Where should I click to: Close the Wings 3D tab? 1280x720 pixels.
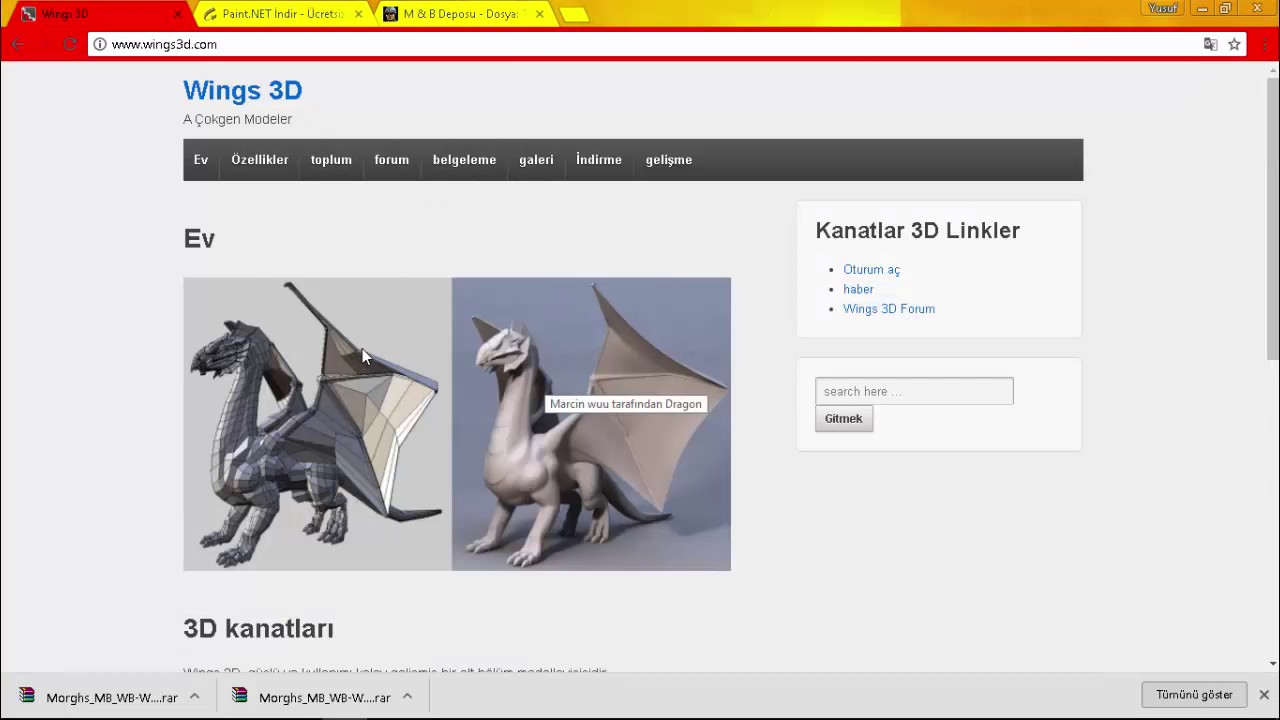point(177,14)
